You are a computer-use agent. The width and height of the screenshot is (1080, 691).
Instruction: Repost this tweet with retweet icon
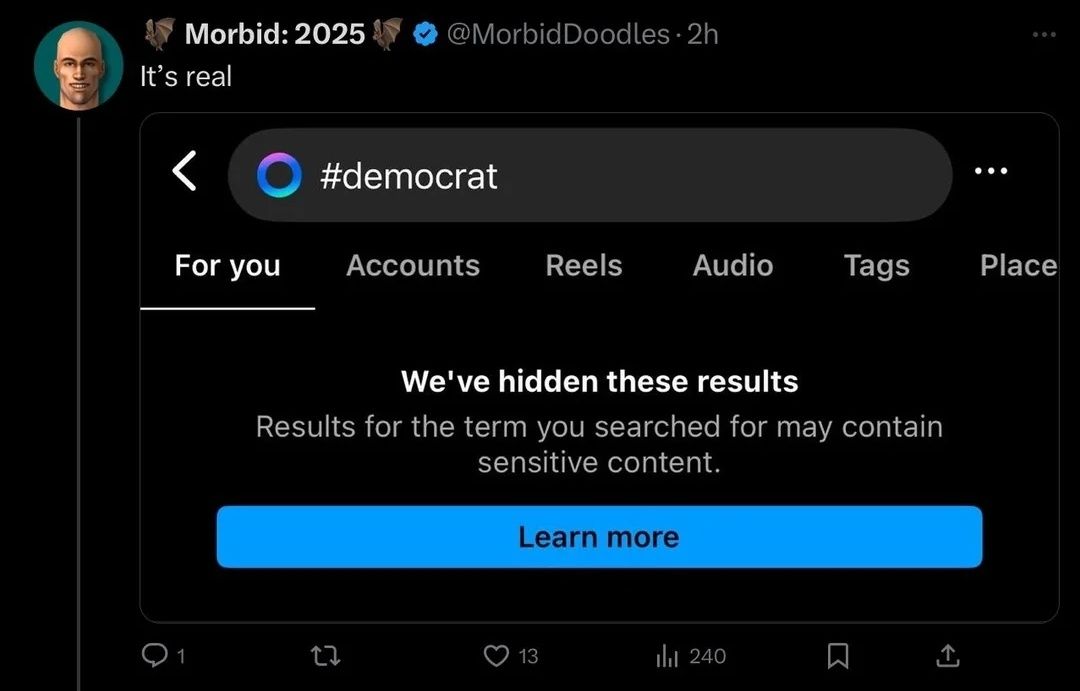pos(322,656)
